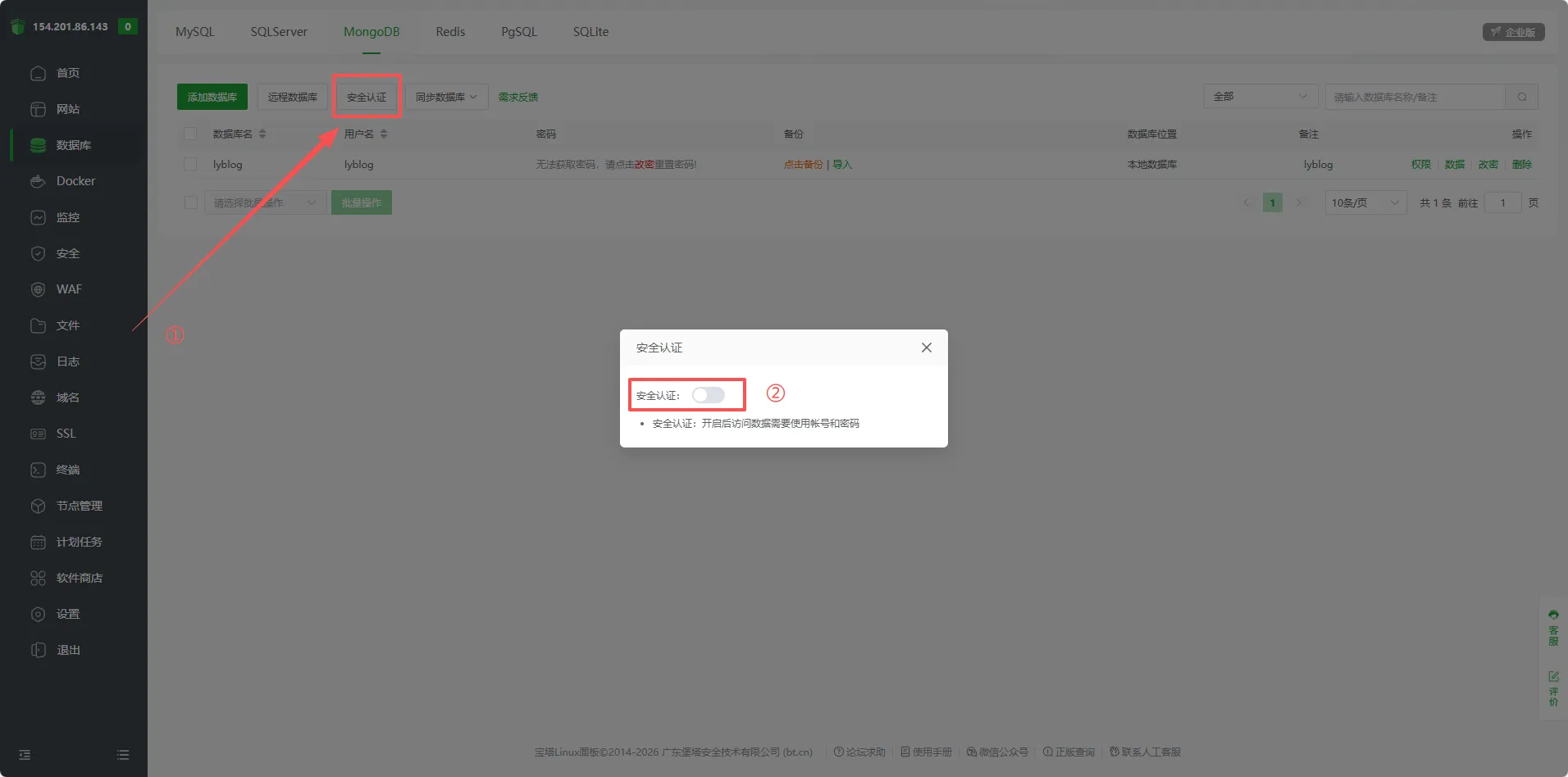This screenshot has height=777, width=1568.
Task: Enable the security authentication switch
Action: tap(708, 395)
